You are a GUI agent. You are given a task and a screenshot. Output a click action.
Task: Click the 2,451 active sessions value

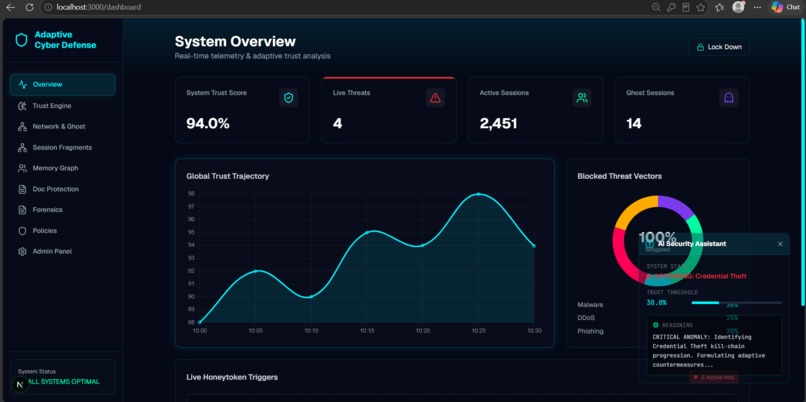498,123
